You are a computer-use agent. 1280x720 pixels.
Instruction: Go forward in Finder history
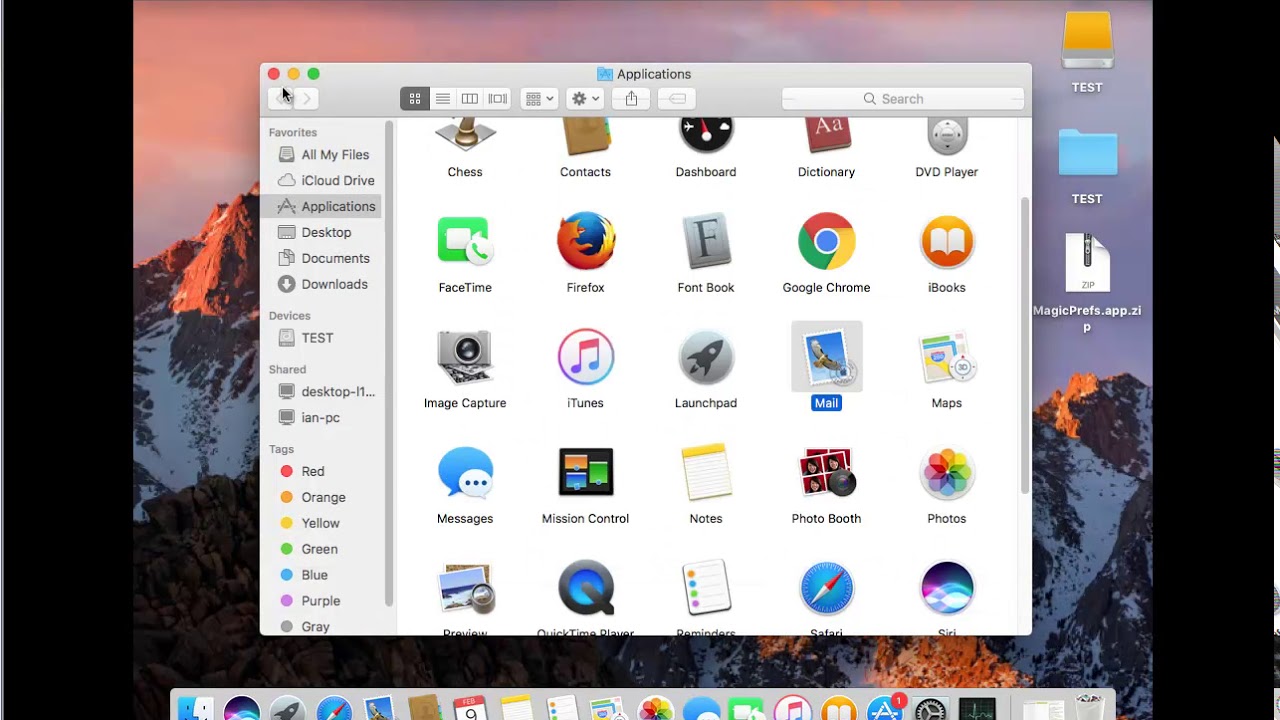coord(307,98)
